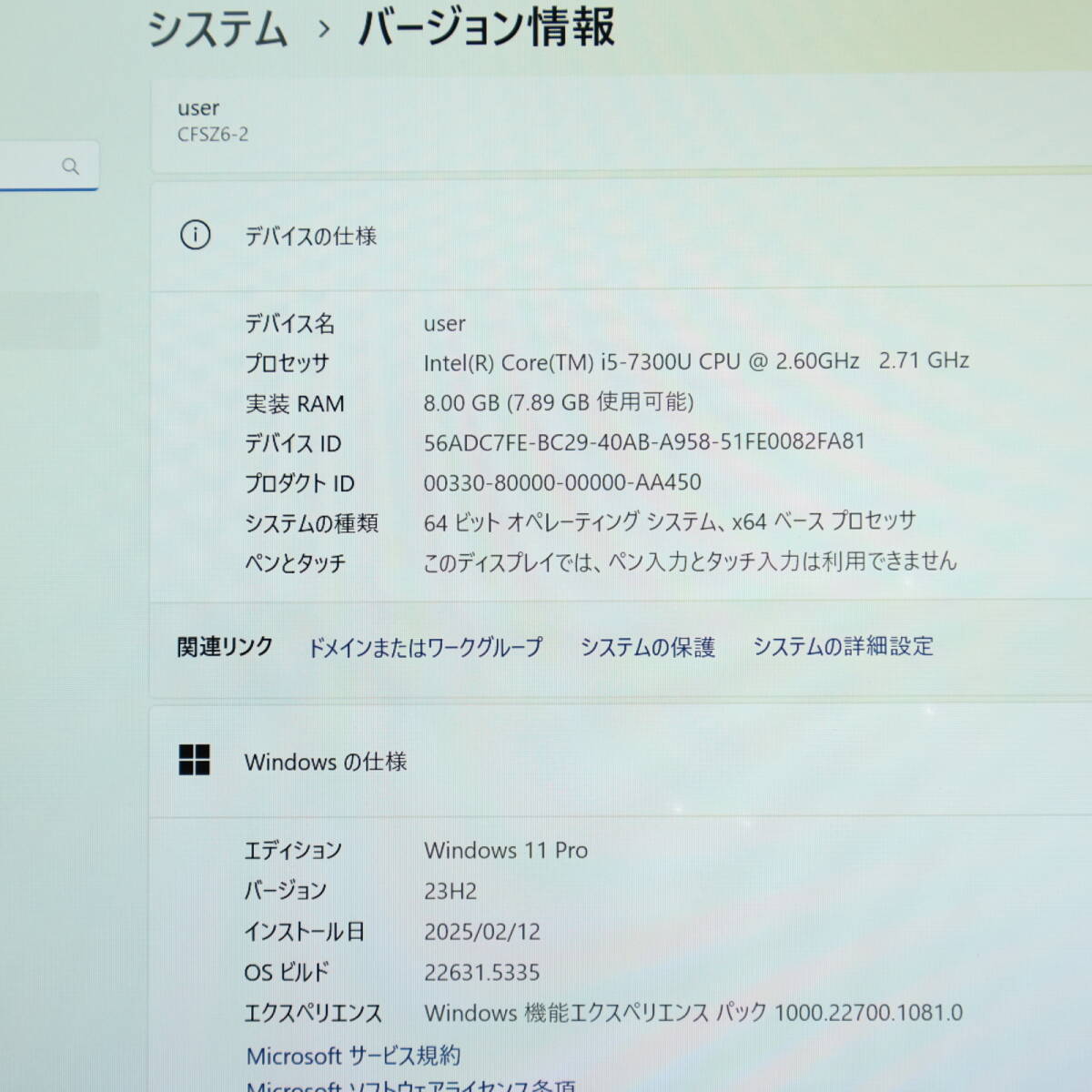Click the settings search input field
This screenshot has width=1092, height=1092.
[48, 166]
